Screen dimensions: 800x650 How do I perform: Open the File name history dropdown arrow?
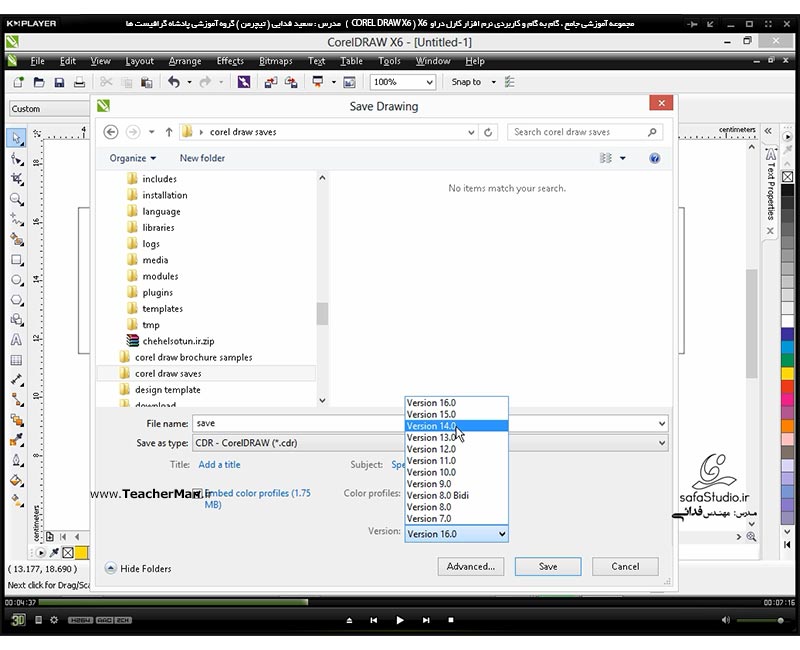point(662,423)
